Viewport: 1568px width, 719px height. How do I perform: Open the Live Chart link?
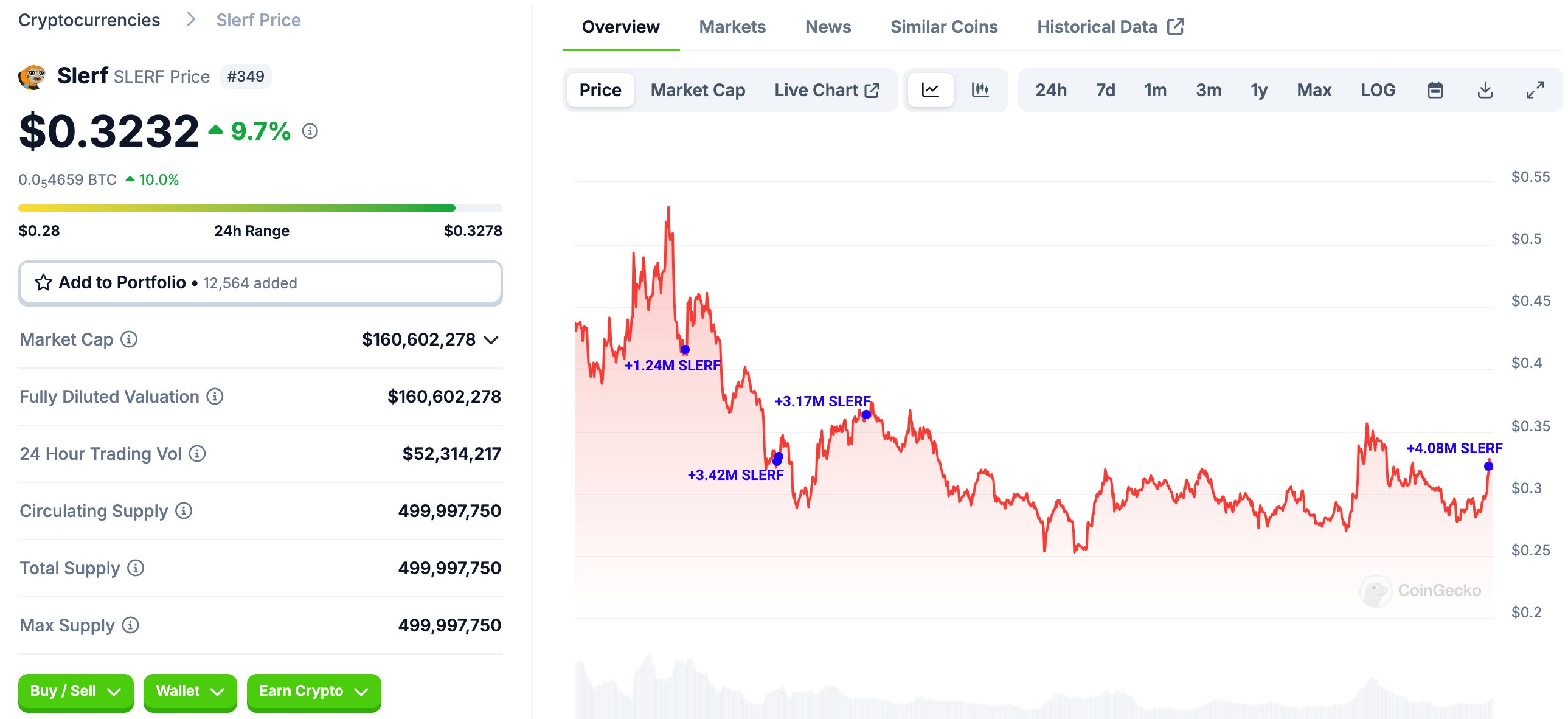point(826,90)
